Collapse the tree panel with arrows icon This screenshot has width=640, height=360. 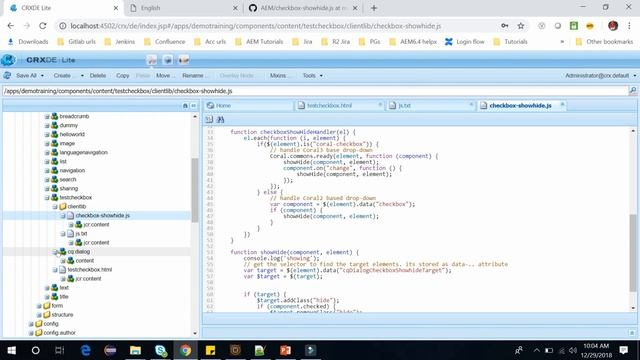pyautogui.click(x=193, y=106)
